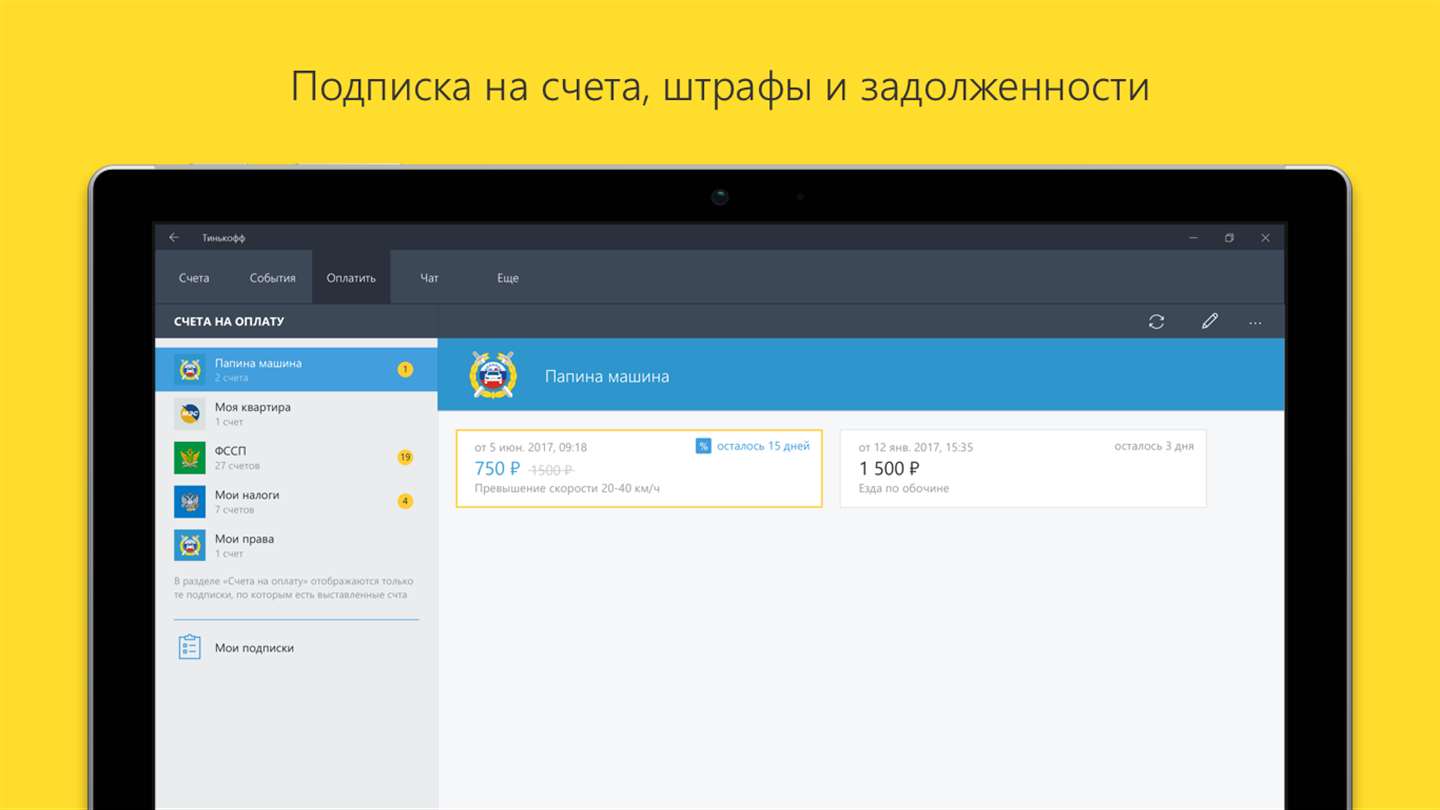Edit subscription with the pencil icon
This screenshot has width=1440, height=810.
click(1209, 322)
